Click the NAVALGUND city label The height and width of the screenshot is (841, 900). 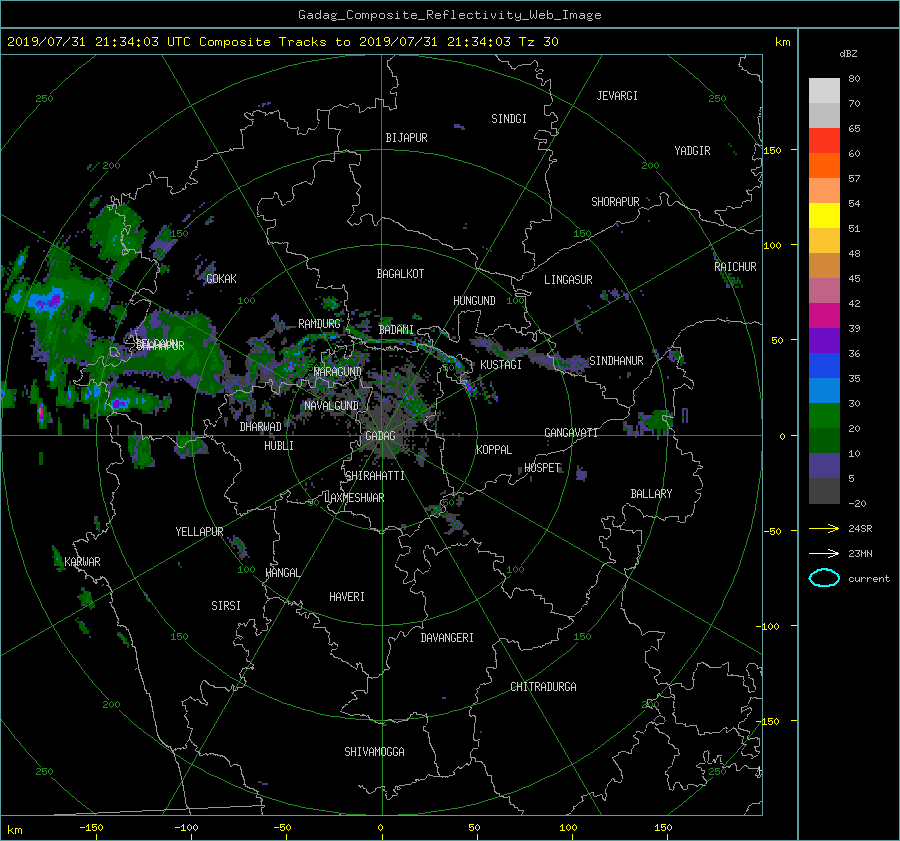click(331, 406)
